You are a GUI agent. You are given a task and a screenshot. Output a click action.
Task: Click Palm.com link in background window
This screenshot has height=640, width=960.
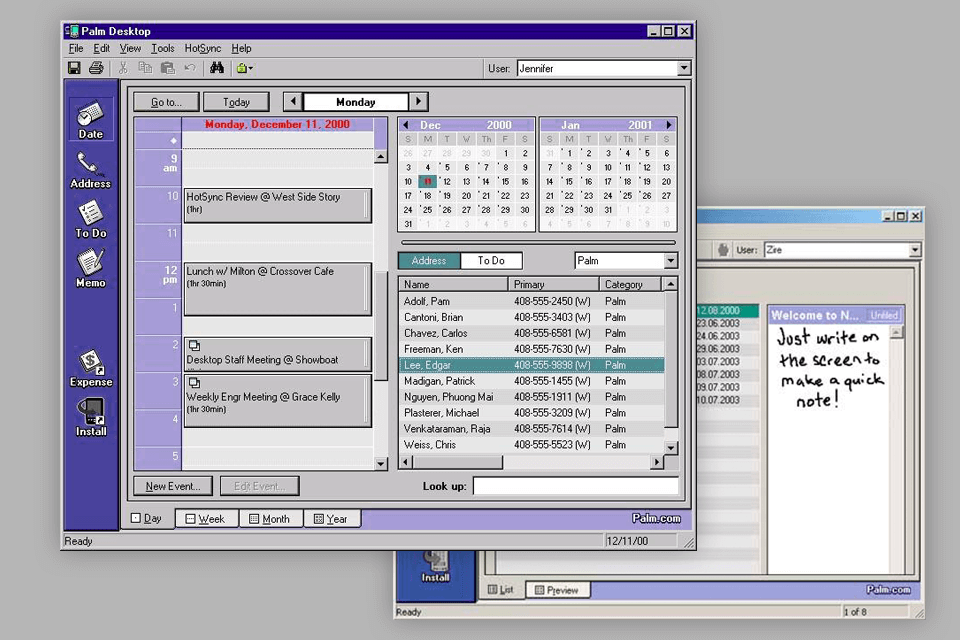point(888,590)
